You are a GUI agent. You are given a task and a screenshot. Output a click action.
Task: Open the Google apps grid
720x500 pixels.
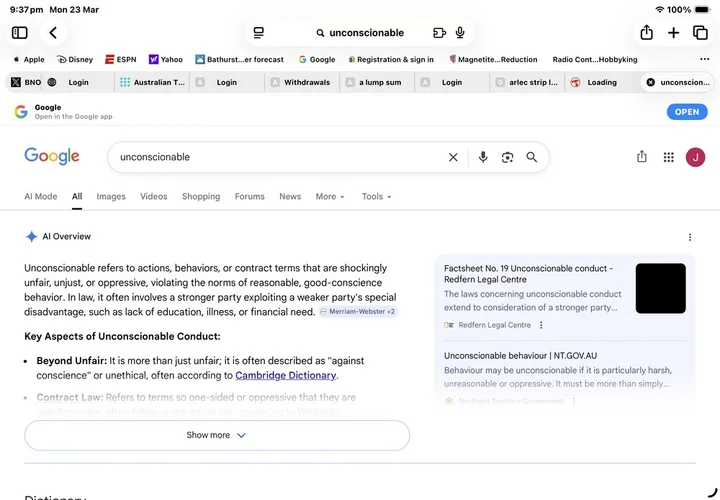[x=669, y=157]
